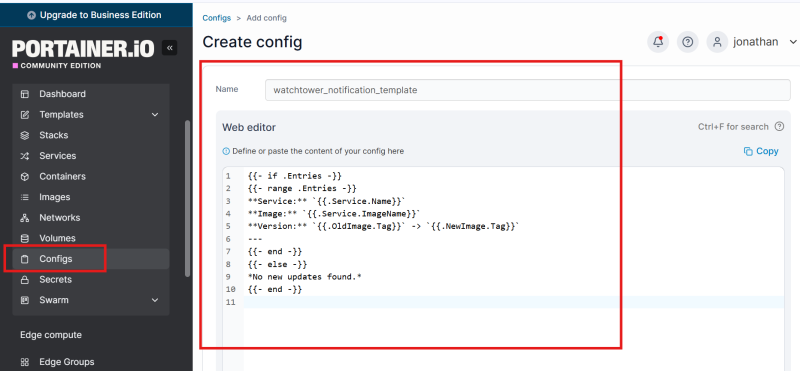
Task: Click editor line '{{- if .Entries -}}'
Action: click(x=294, y=176)
